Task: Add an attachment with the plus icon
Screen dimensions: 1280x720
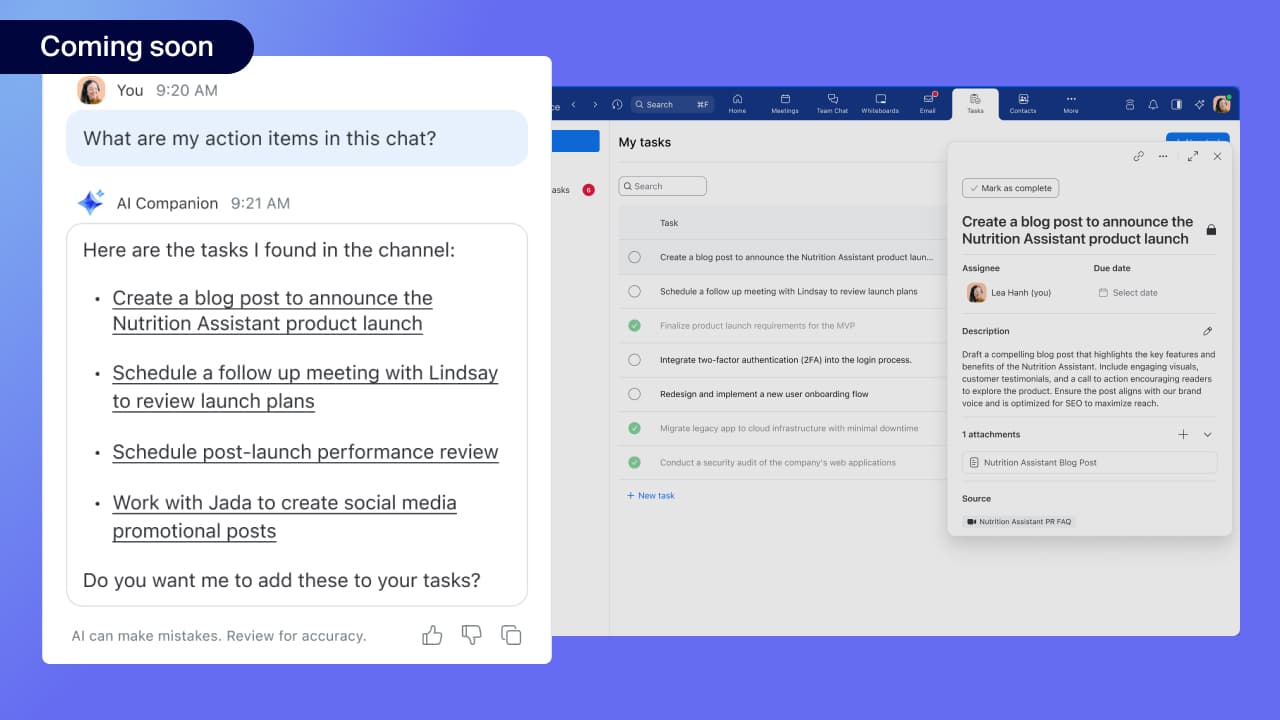Action: [1183, 435]
